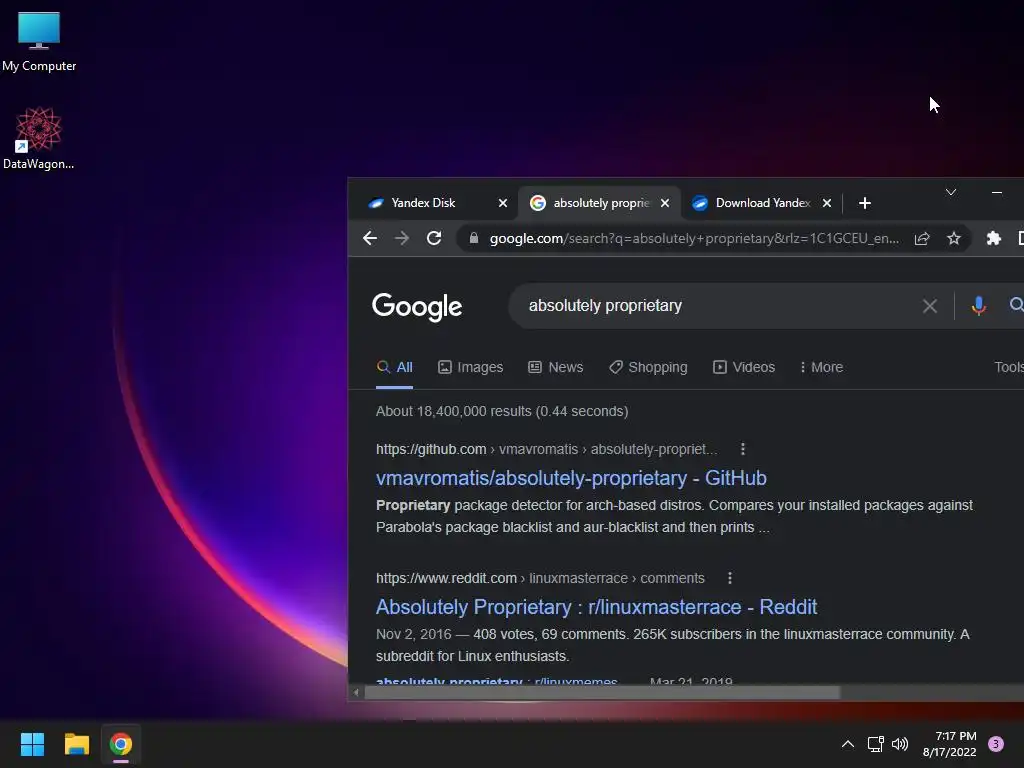Close the Download Yandex tab

826,203
